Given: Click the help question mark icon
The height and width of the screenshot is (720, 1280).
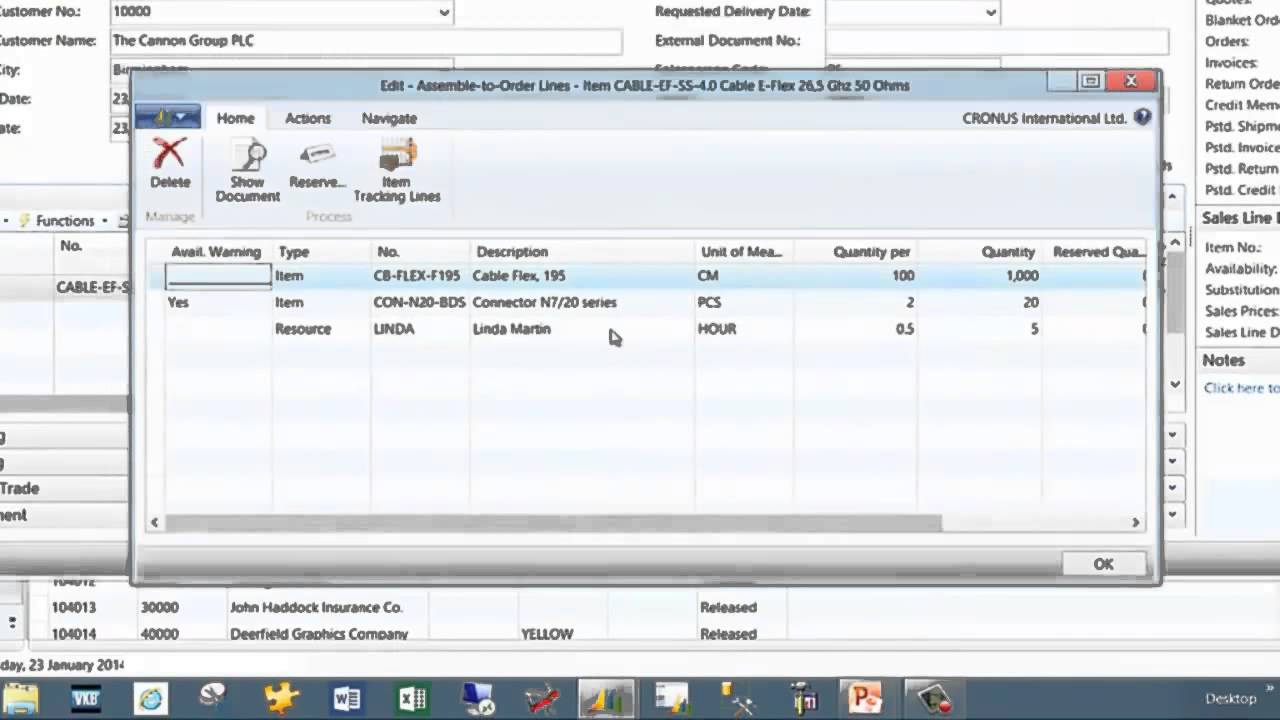Looking at the screenshot, I should [1143, 117].
